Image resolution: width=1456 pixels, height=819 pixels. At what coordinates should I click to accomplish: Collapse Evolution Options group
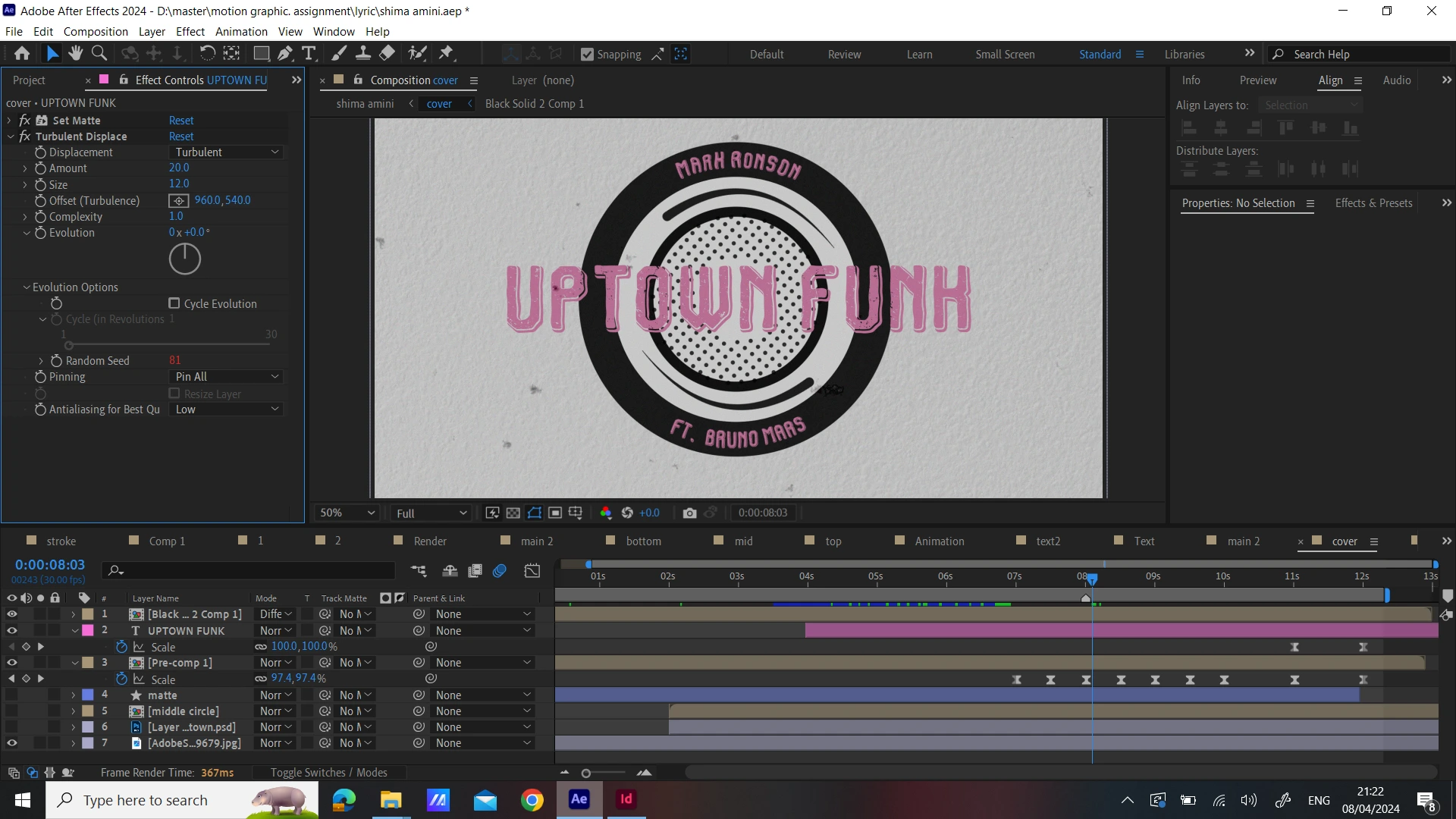click(27, 287)
